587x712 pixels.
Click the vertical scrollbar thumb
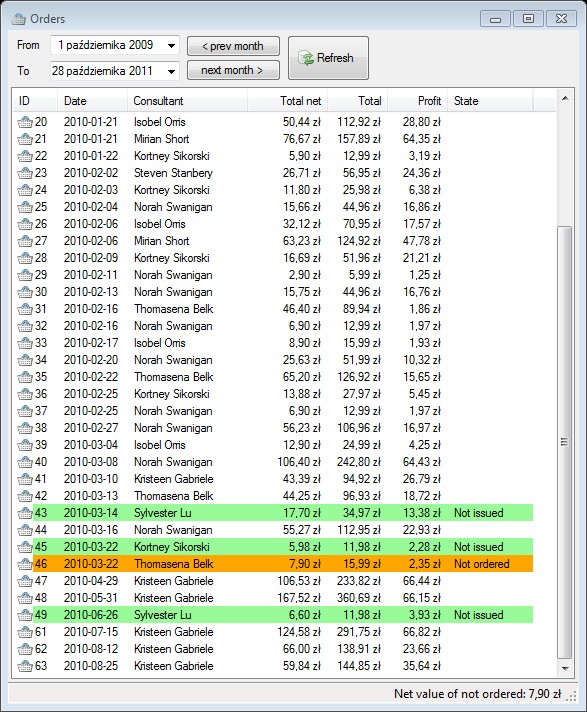(564, 442)
